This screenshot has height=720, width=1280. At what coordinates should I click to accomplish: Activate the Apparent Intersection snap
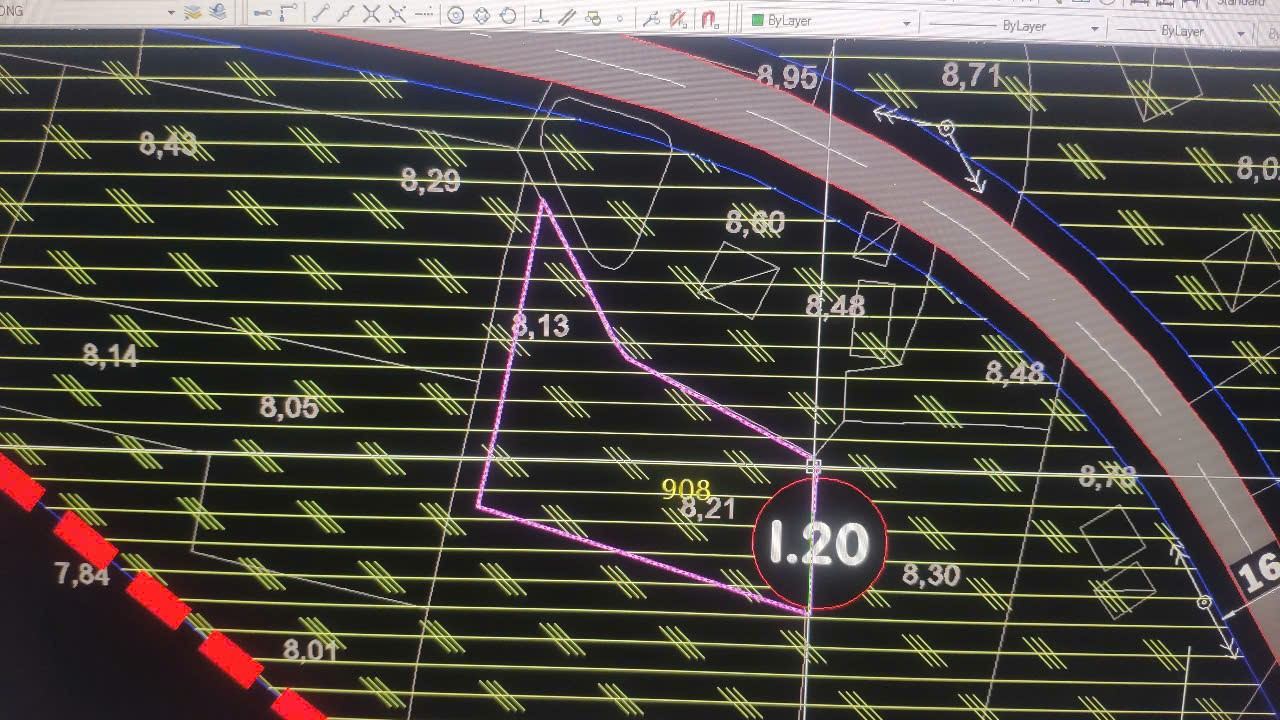pyautogui.click(x=397, y=15)
